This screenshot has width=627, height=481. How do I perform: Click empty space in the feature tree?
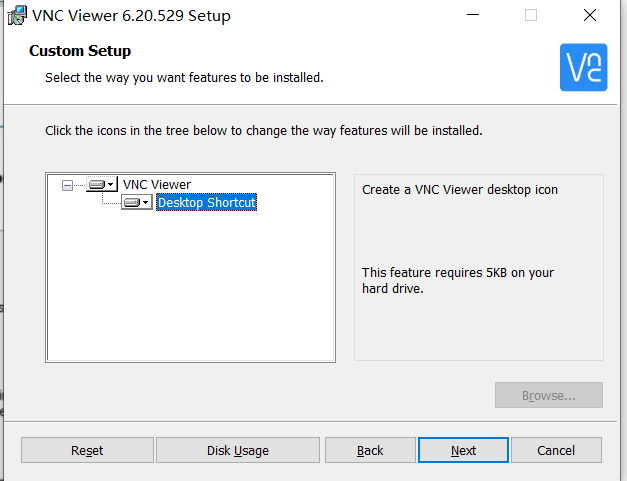coord(190,288)
